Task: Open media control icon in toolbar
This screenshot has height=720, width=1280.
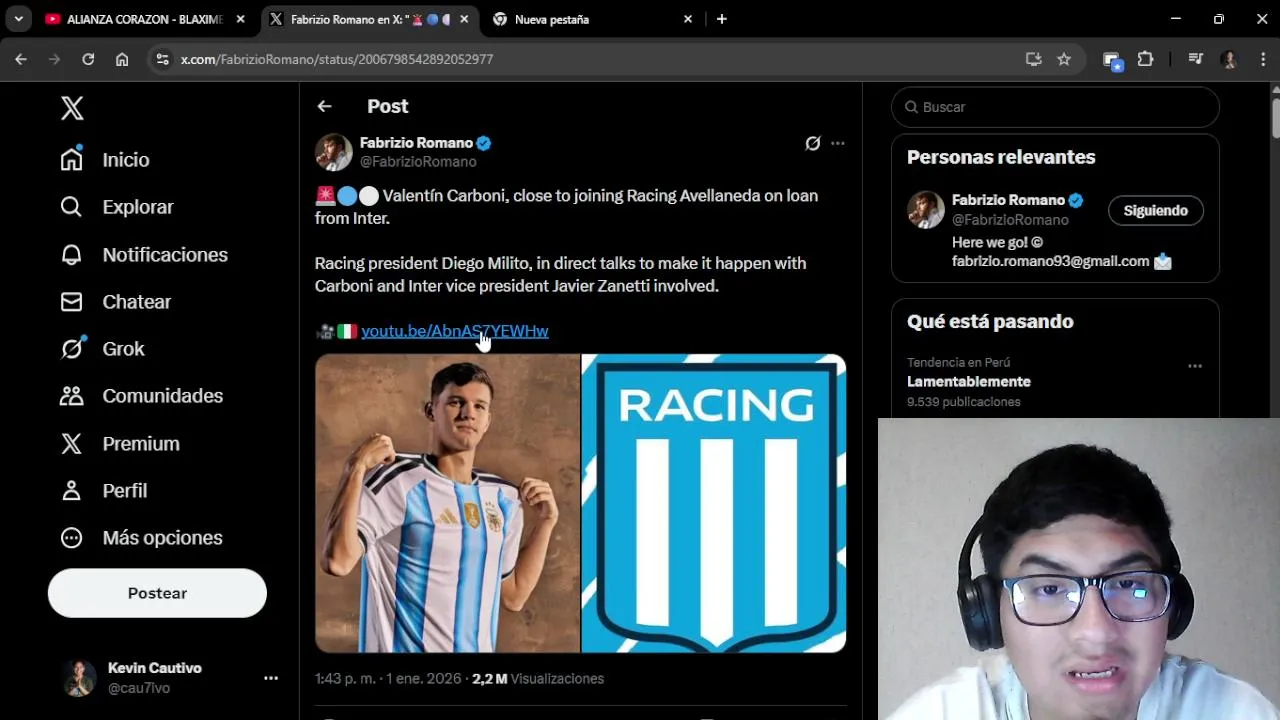Action: [x=1196, y=59]
